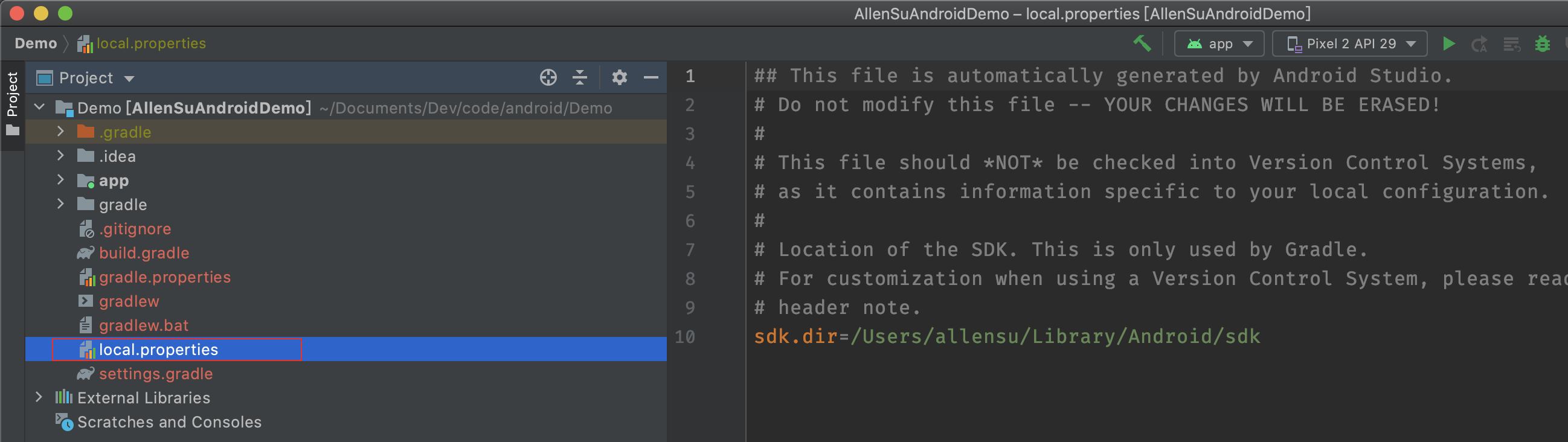1568x442 pixels.
Task: Select the local.properties file in tree
Action: (345, 350)
